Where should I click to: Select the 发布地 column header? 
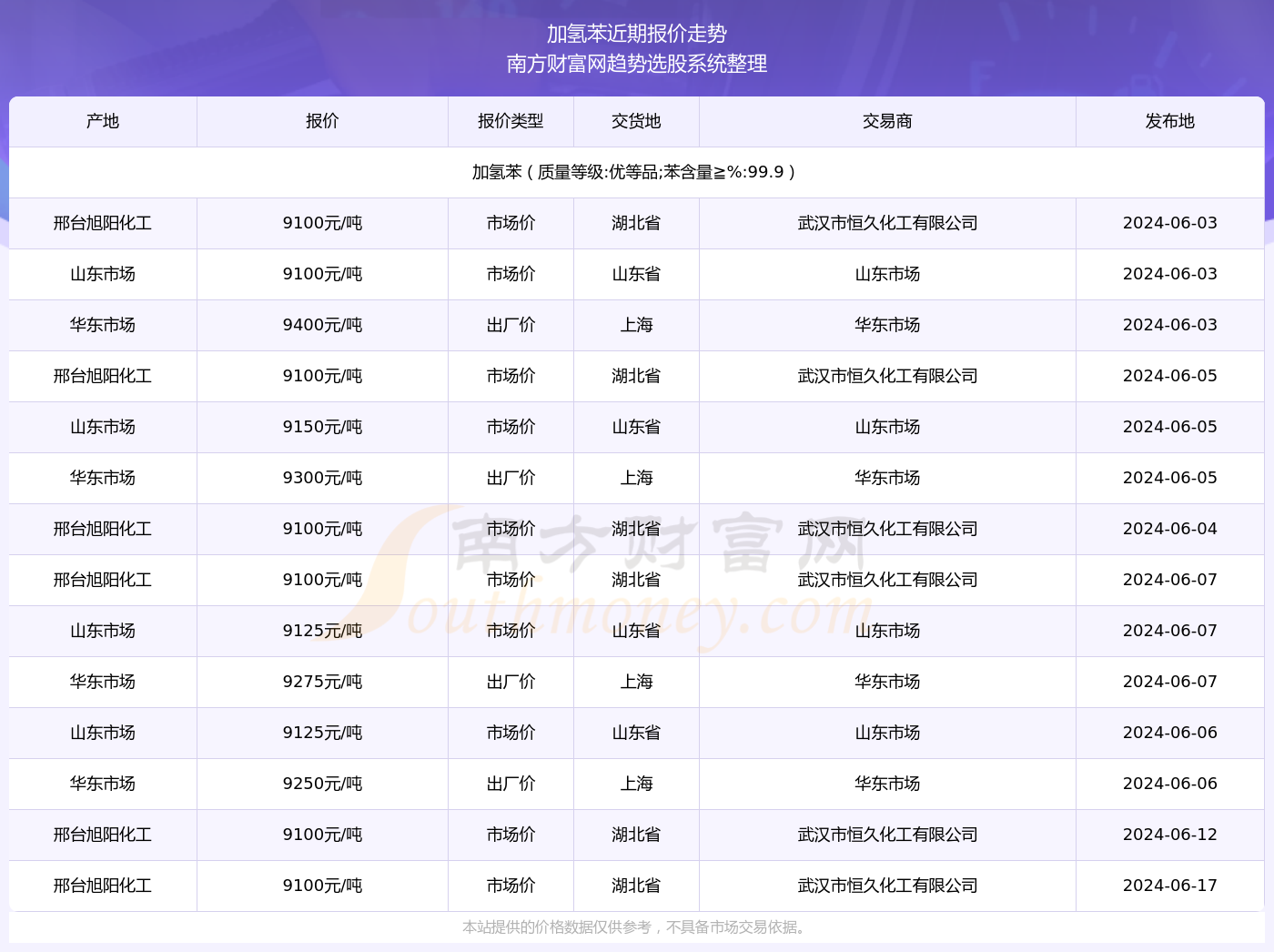tap(1170, 121)
